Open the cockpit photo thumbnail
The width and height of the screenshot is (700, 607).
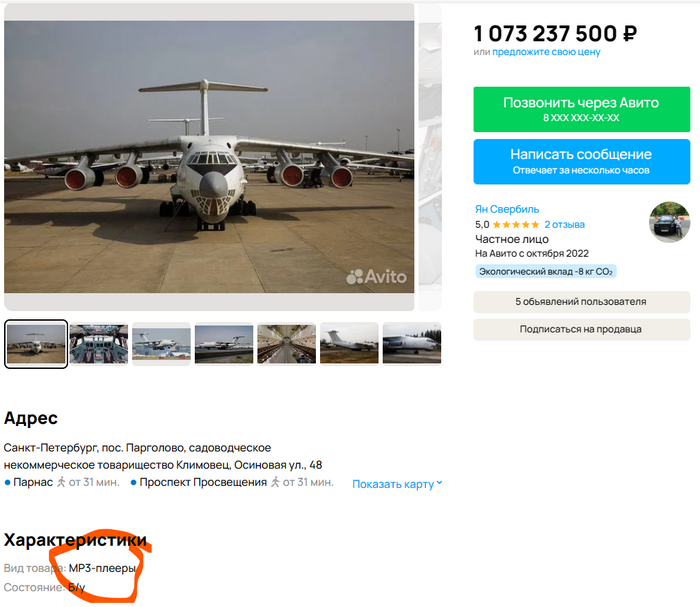tap(99, 344)
